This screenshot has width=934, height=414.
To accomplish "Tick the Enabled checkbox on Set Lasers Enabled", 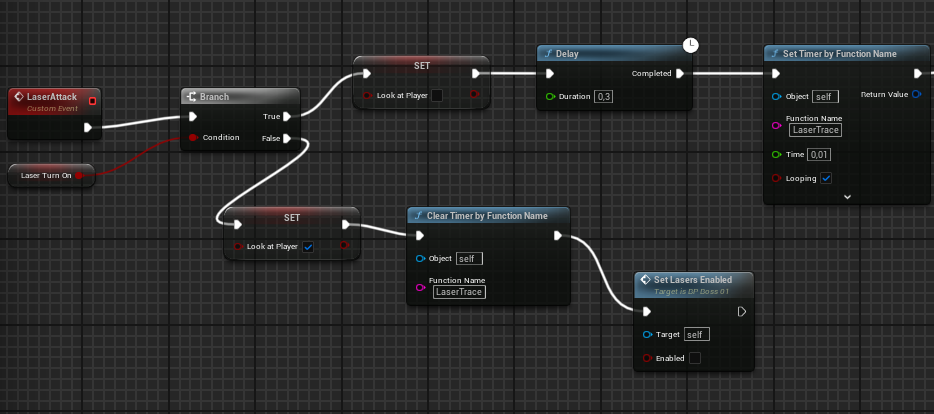I will (x=695, y=358).
